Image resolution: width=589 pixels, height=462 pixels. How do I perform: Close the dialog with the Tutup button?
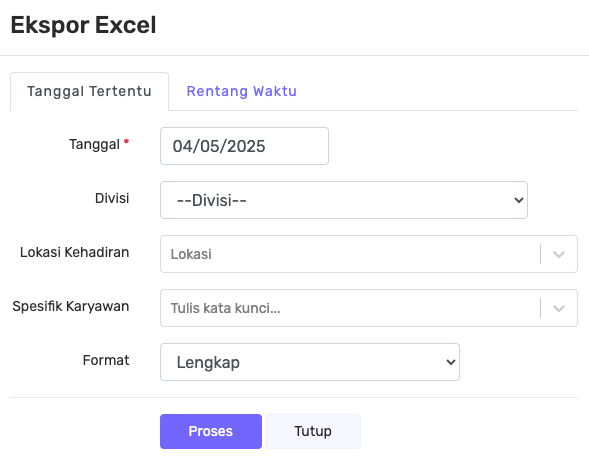[x=313, y=431]
